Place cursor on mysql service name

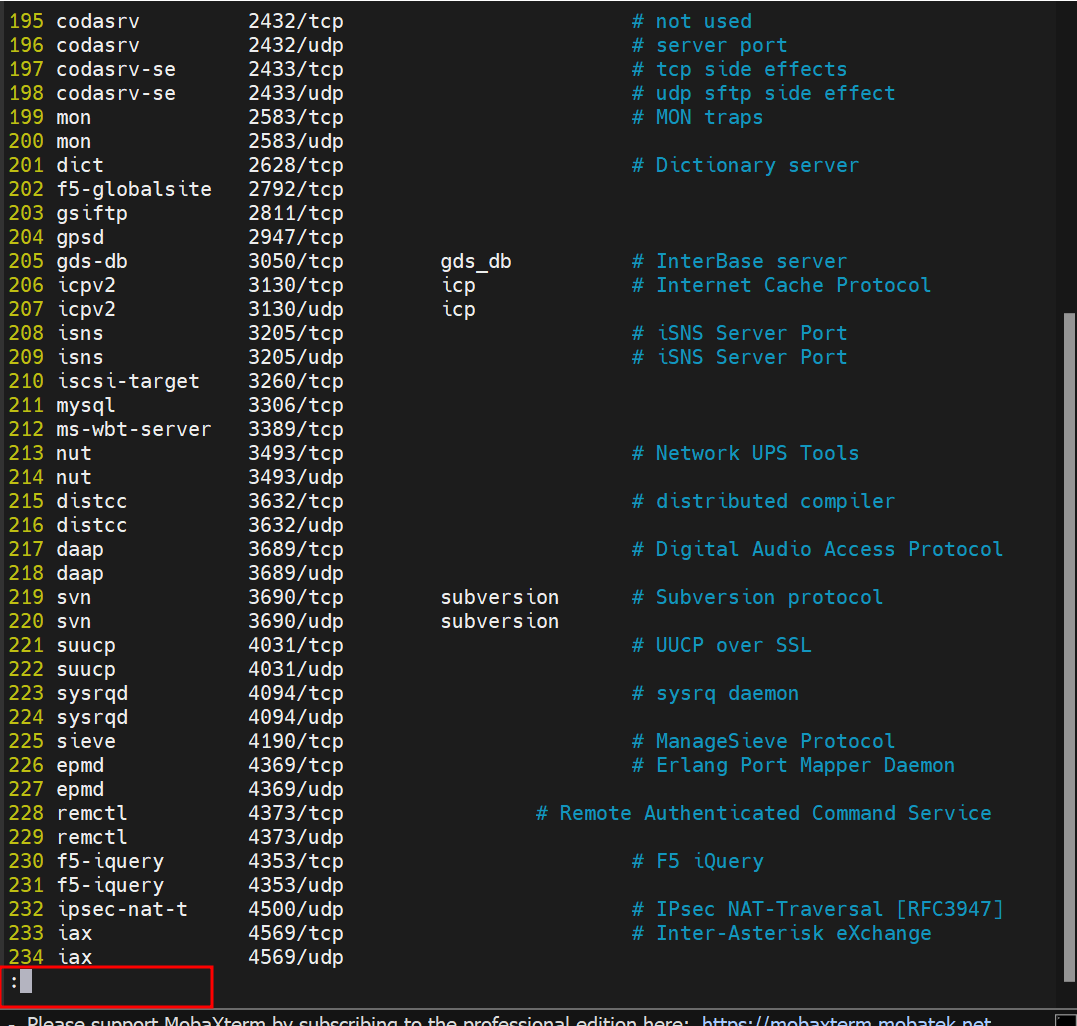pos(86,405)
